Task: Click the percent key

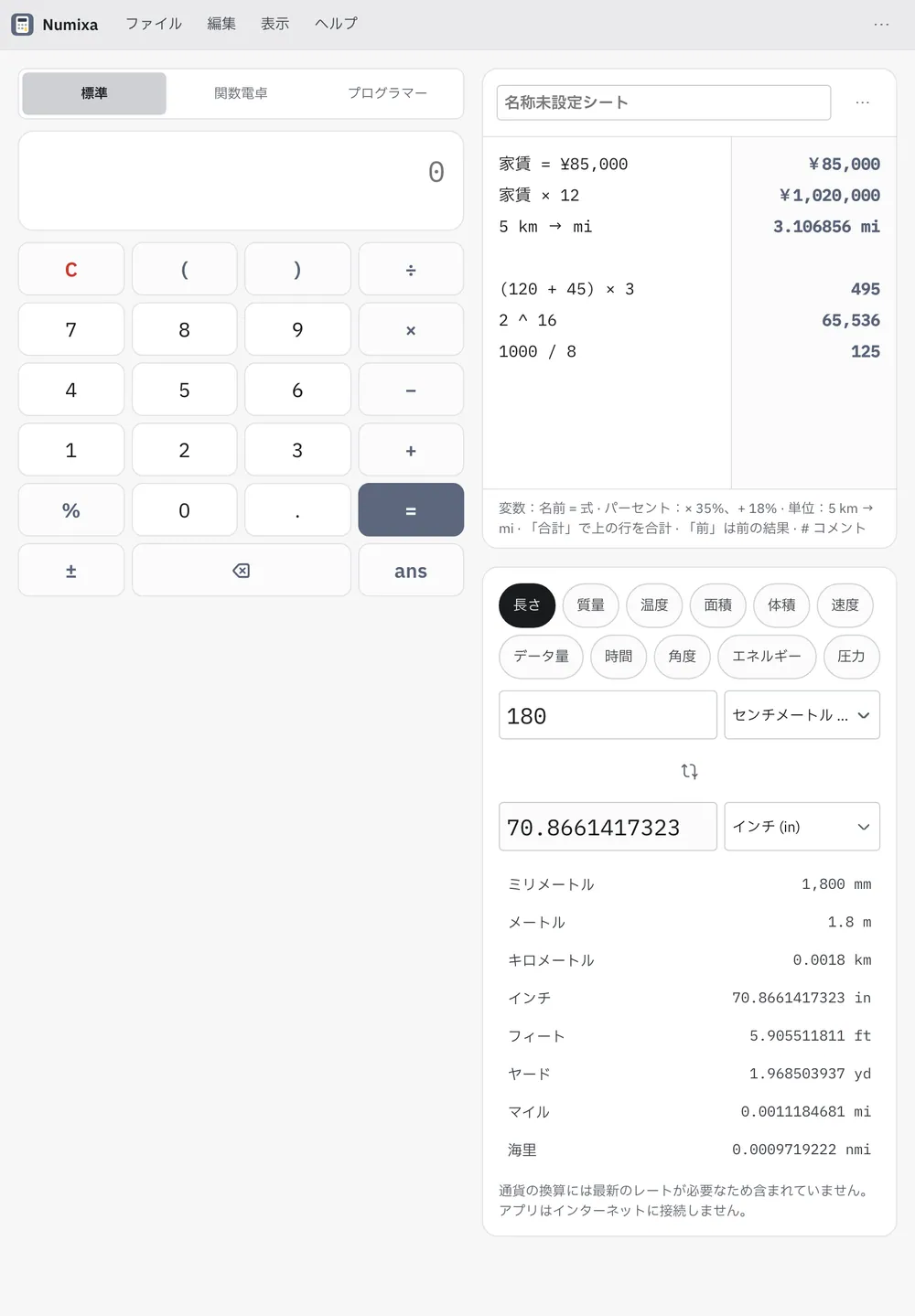Action: [x=71, y=510]
